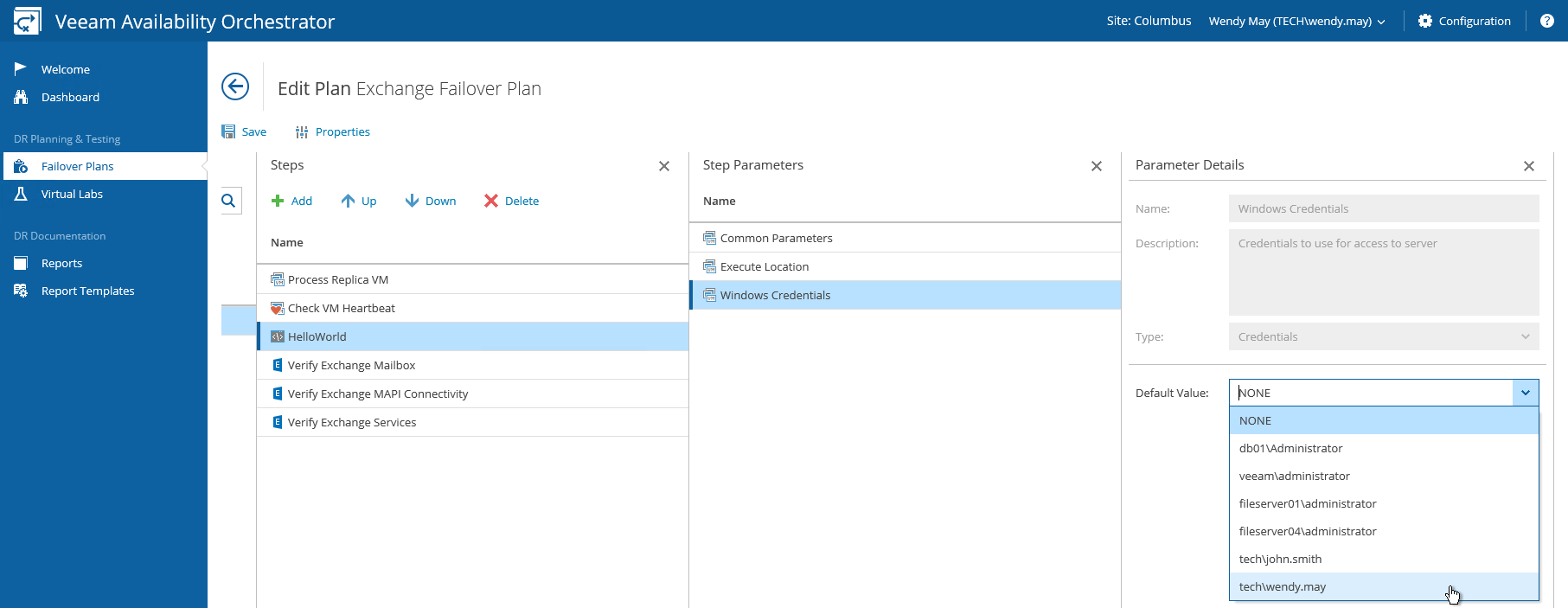Screen dimensions: 1568x608
Task: Click the Save disk icon
Action: [228, 131]
